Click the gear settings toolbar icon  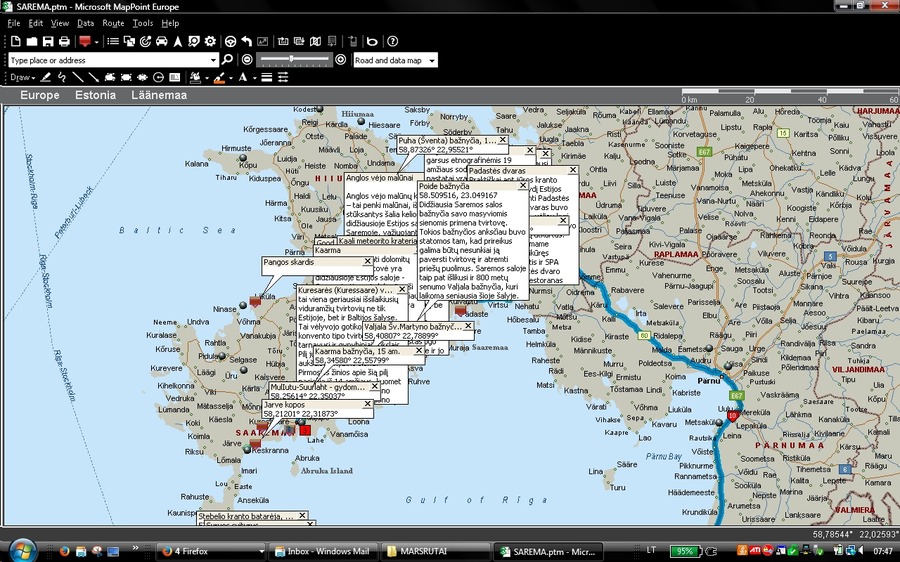point(210,41)
